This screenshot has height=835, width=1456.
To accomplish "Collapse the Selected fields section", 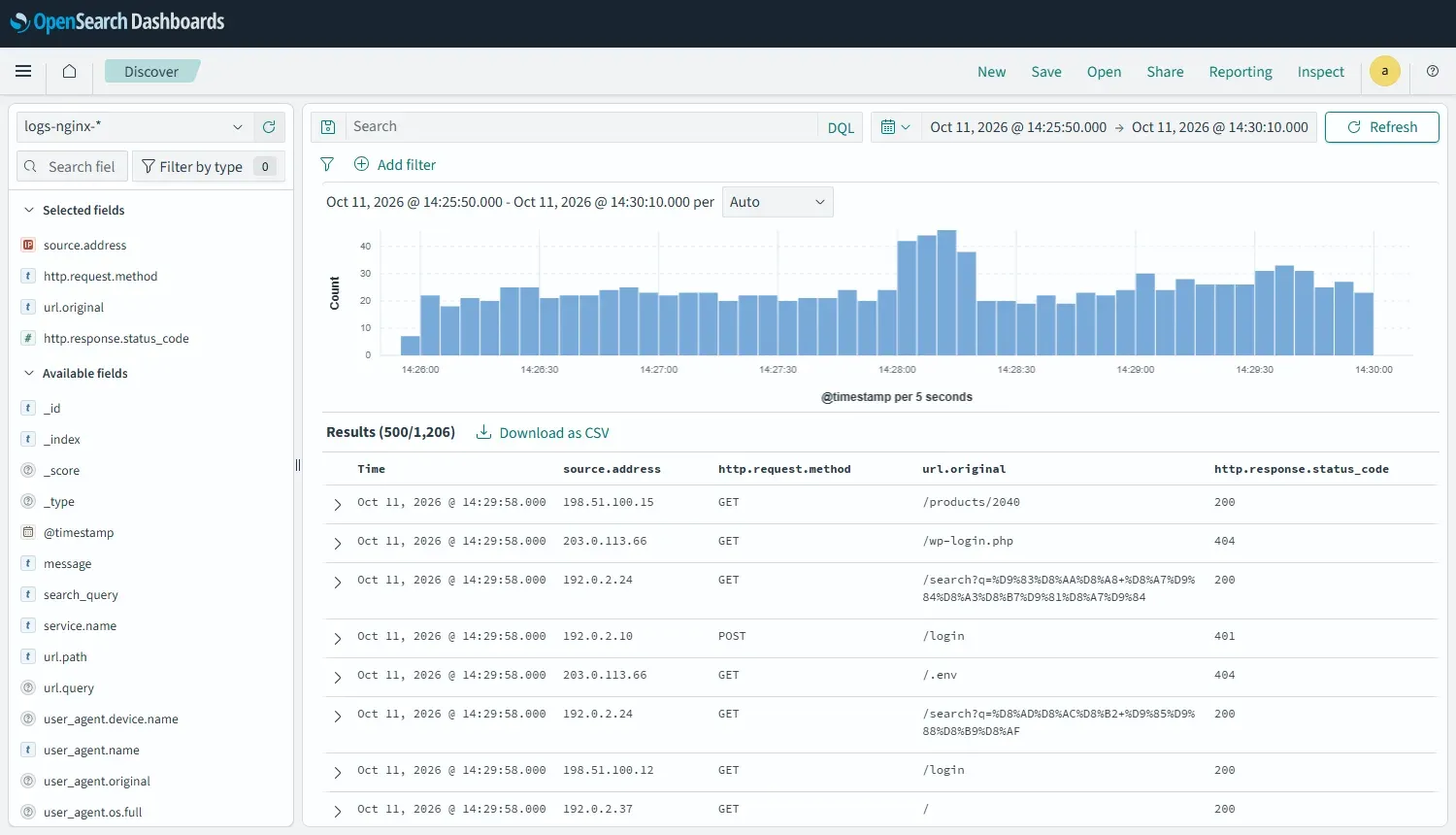I will [29, 210].
